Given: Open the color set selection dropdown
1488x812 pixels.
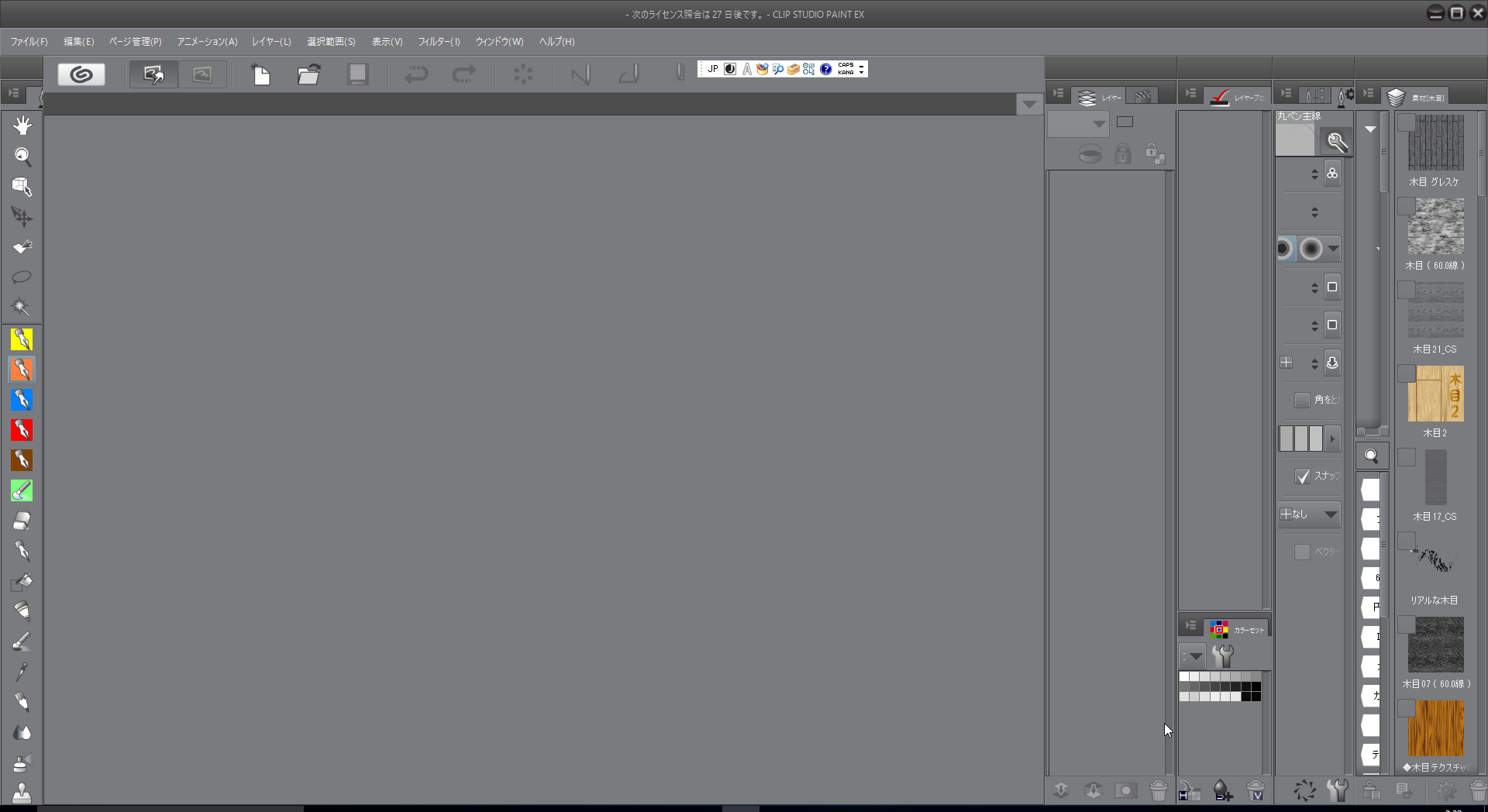Looking at the screenshot, I should 1193,656.
